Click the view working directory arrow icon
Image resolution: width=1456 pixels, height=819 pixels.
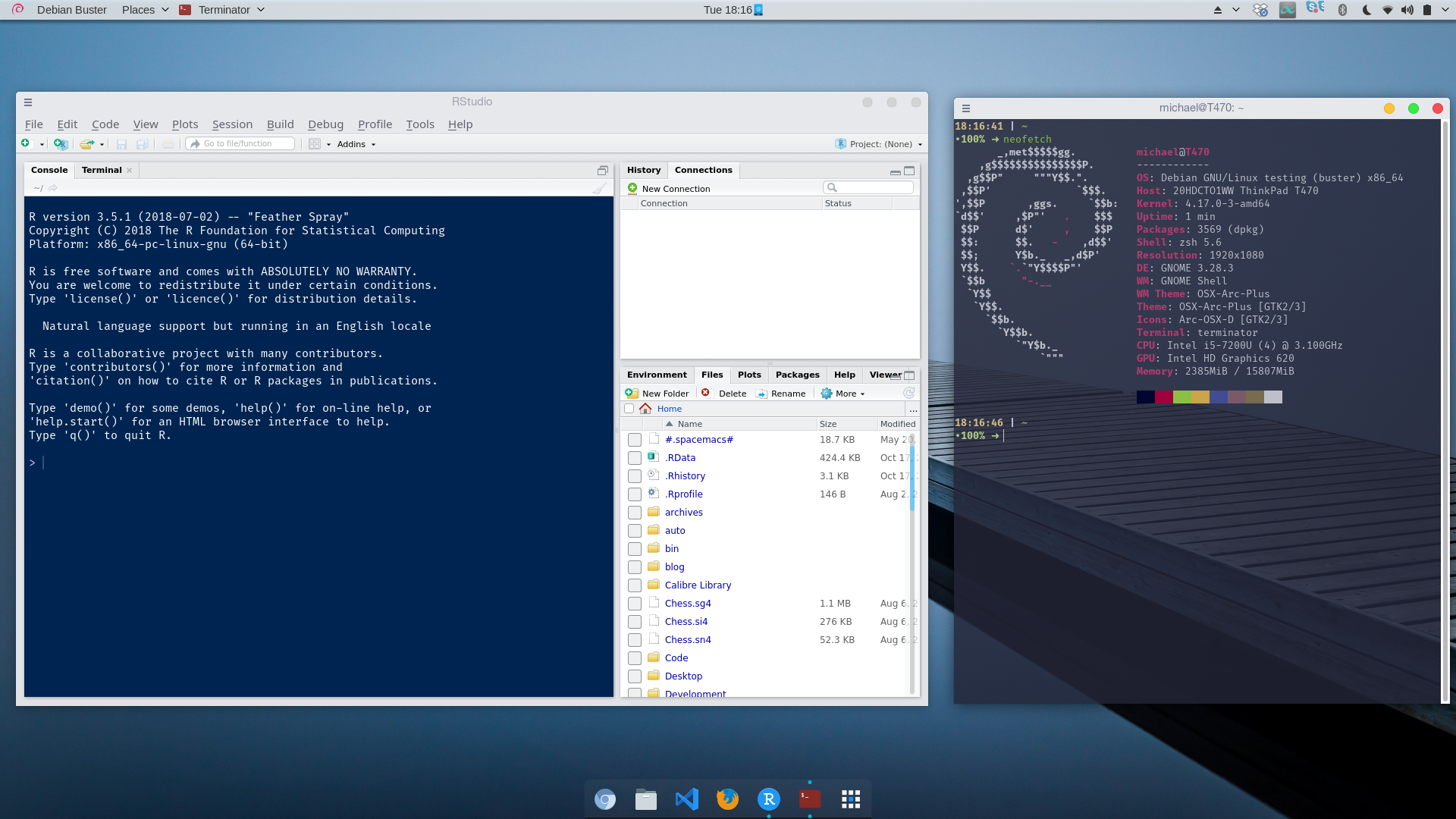point(52,188)
